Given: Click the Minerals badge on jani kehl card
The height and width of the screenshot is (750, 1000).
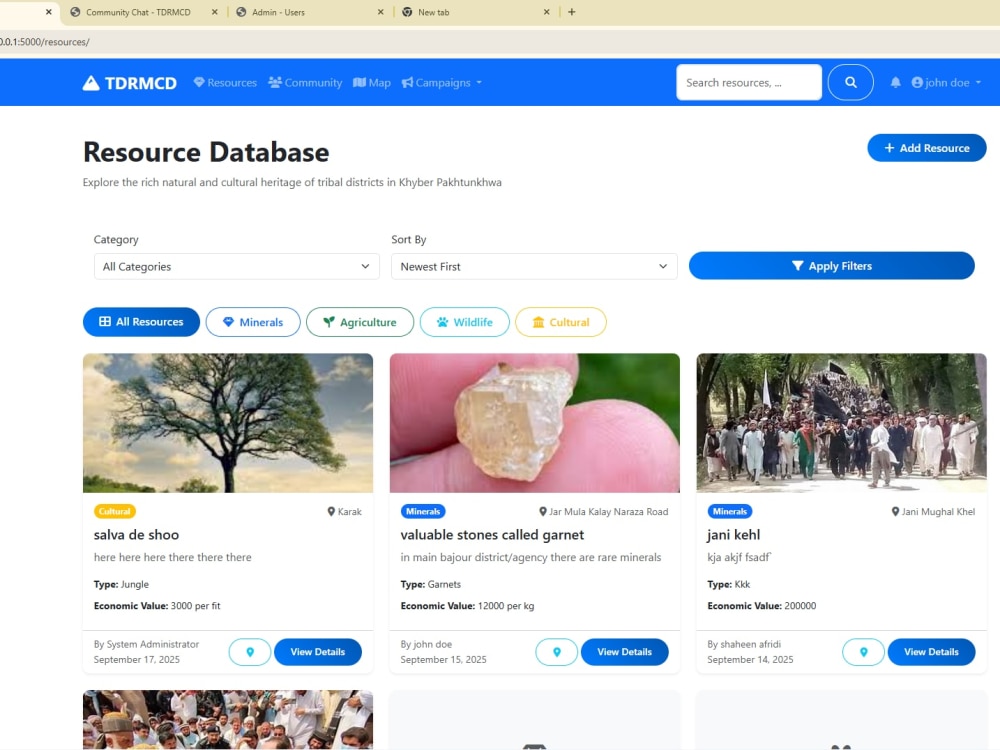Looking at the screenshot, I should coord(730,511).
